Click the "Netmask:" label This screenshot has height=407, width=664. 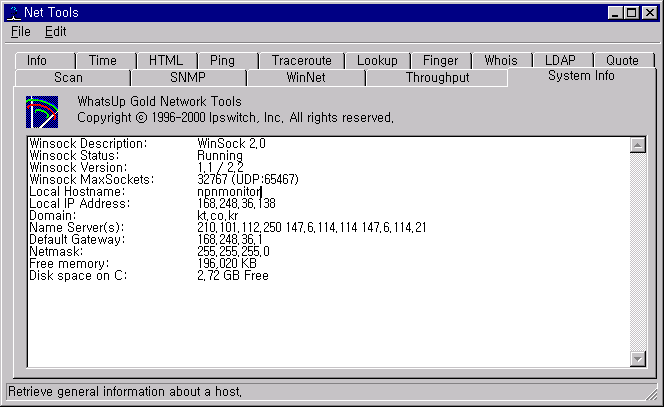(56, 252)
